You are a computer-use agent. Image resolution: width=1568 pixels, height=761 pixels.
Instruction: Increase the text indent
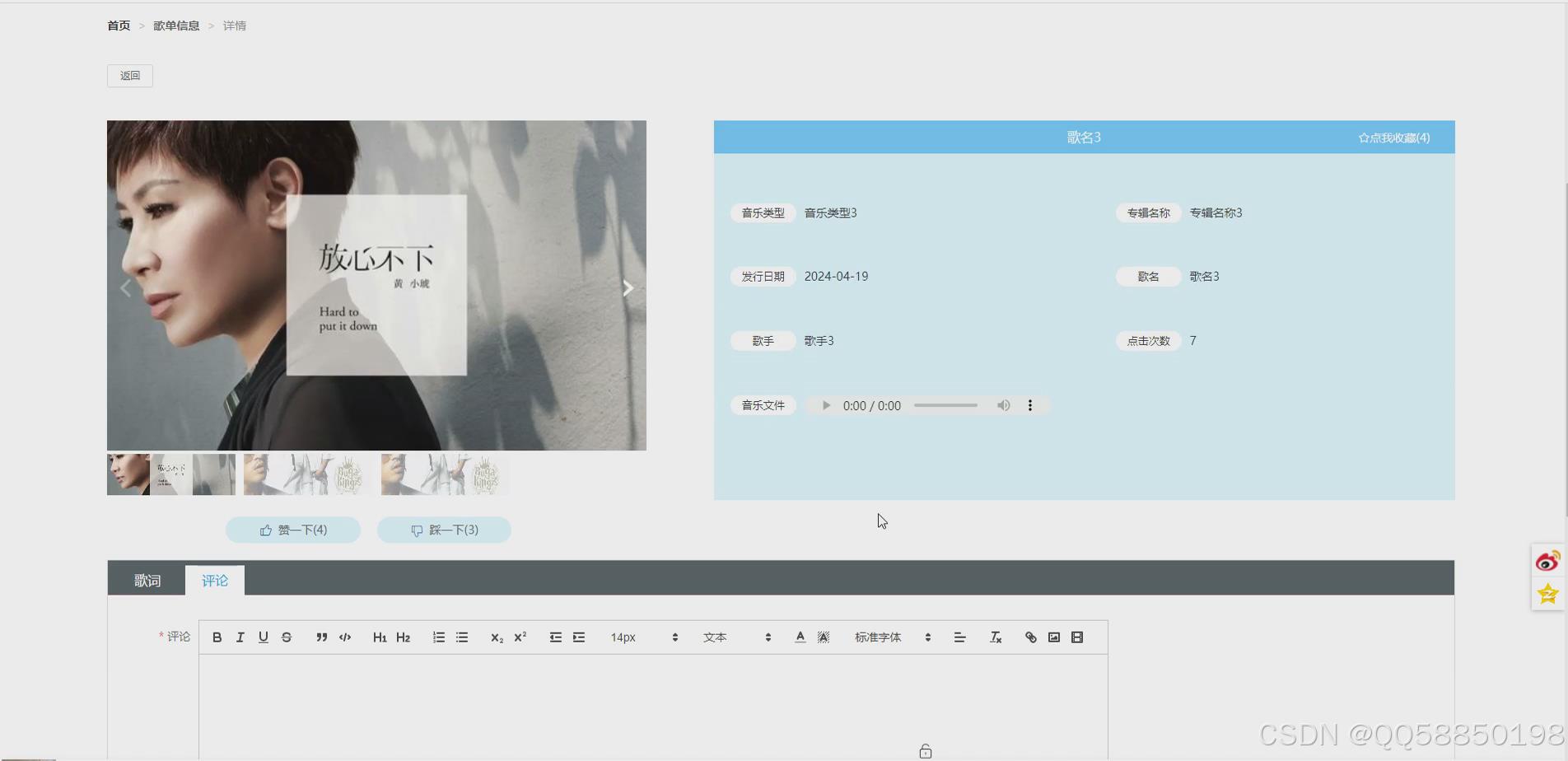pyautogui.click(x=579, y=637)
